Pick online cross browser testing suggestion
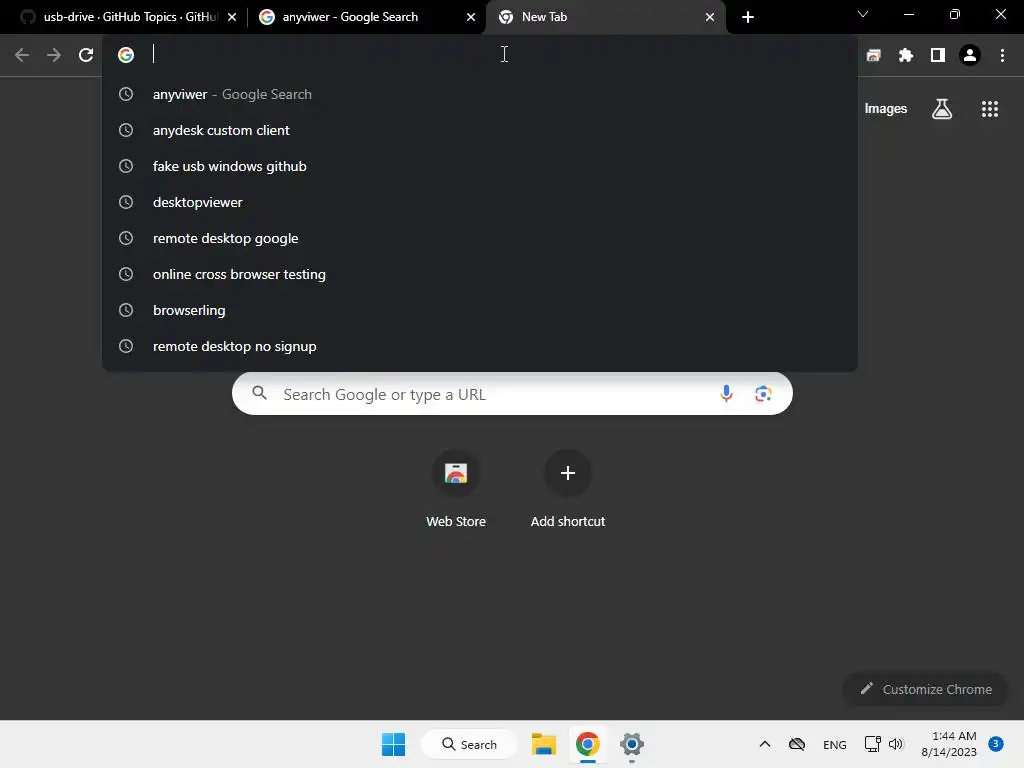1024x768 pixels. (x=480, y=274)
